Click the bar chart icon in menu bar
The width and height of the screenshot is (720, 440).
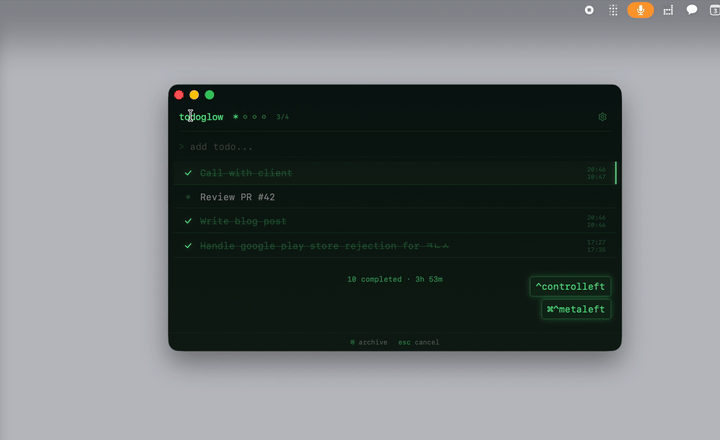pyautogui.click(x=667, y=10)
